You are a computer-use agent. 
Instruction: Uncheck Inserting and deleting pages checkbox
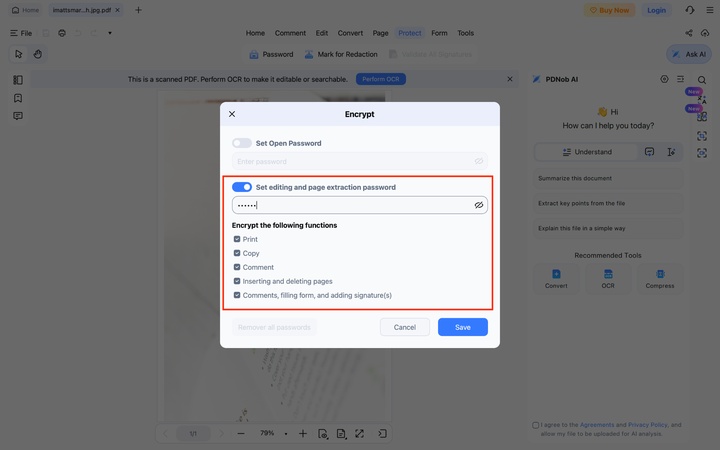pos(237,281)
